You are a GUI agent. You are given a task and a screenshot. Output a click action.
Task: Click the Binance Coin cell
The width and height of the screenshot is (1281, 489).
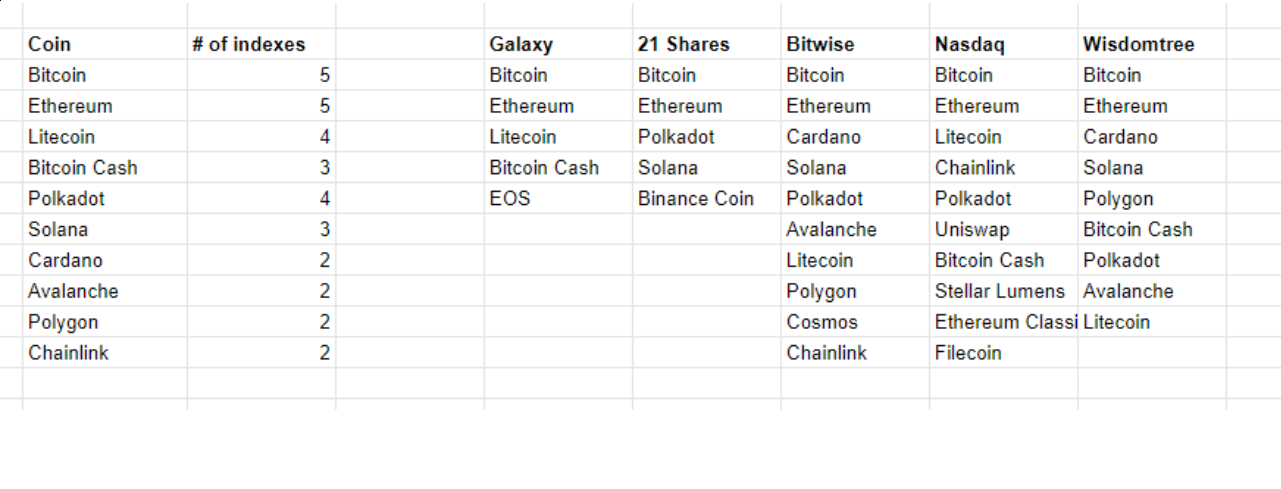pyautogui.click(x=707, y=198)
